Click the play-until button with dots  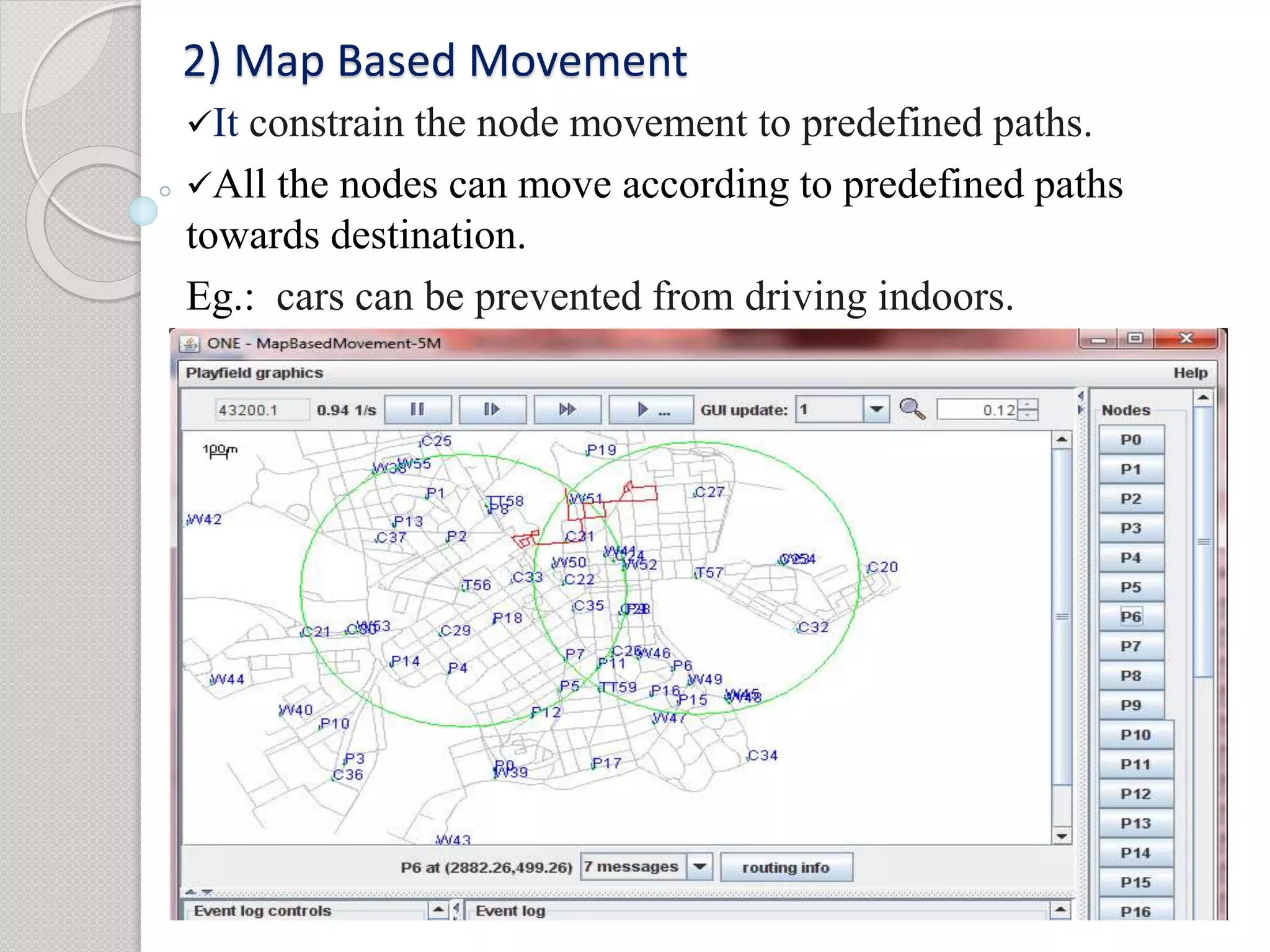tap(651, 410)
